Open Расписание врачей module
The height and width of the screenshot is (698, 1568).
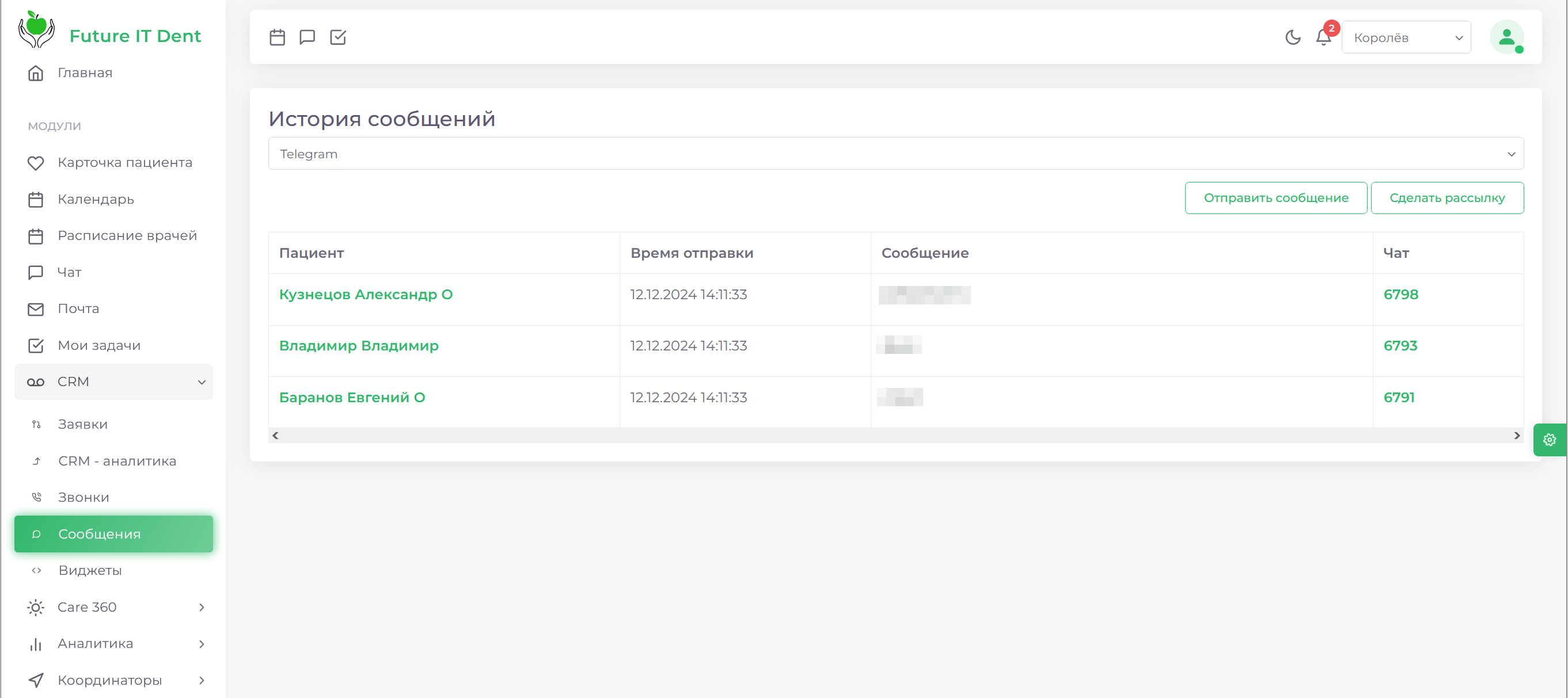(x=127, y=236)
